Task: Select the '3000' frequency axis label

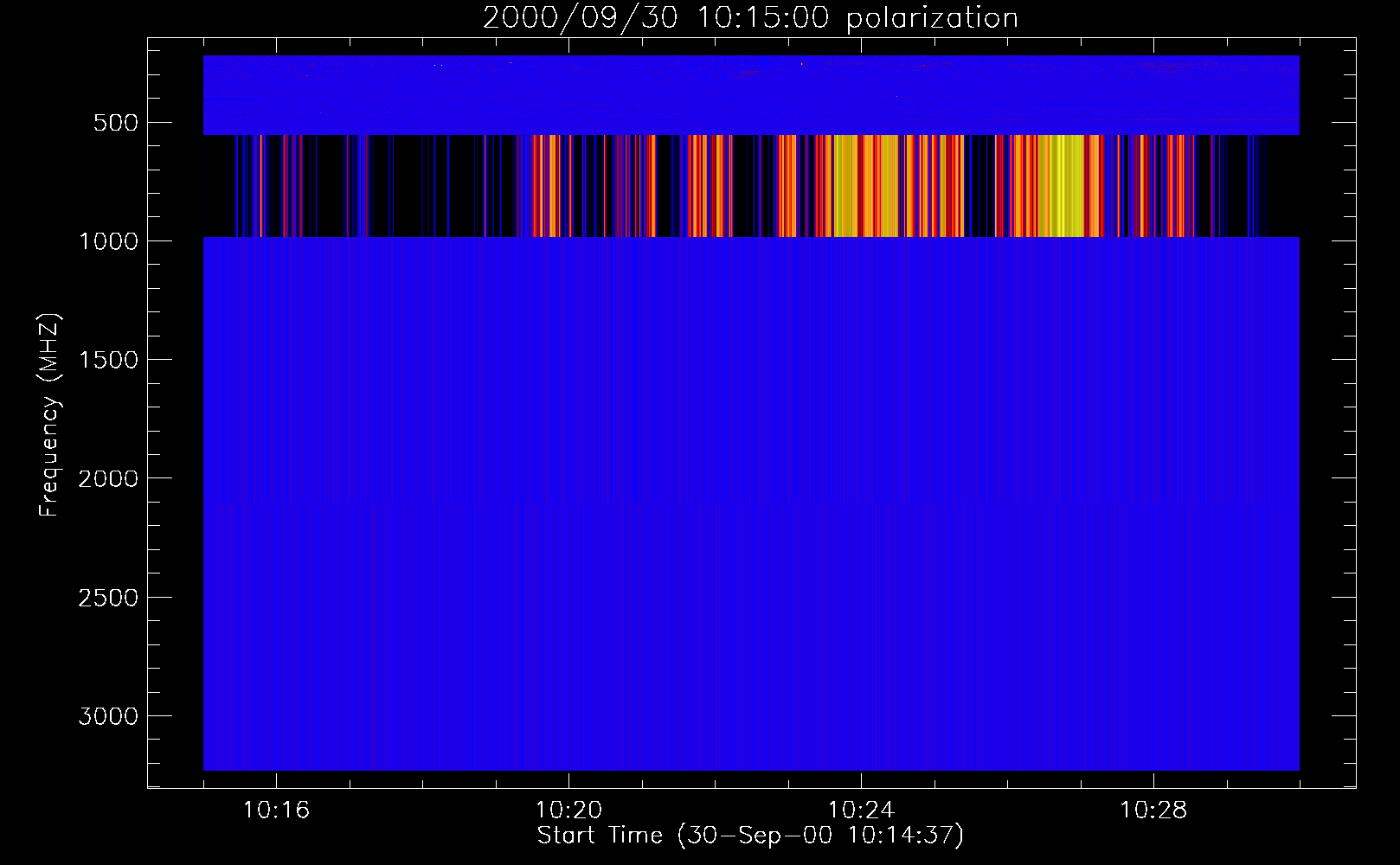Action: 108,716
